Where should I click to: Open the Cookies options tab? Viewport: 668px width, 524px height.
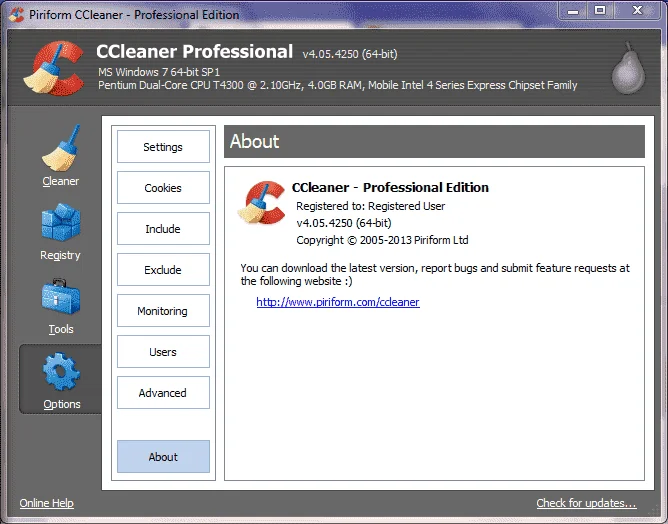[163, 187]
